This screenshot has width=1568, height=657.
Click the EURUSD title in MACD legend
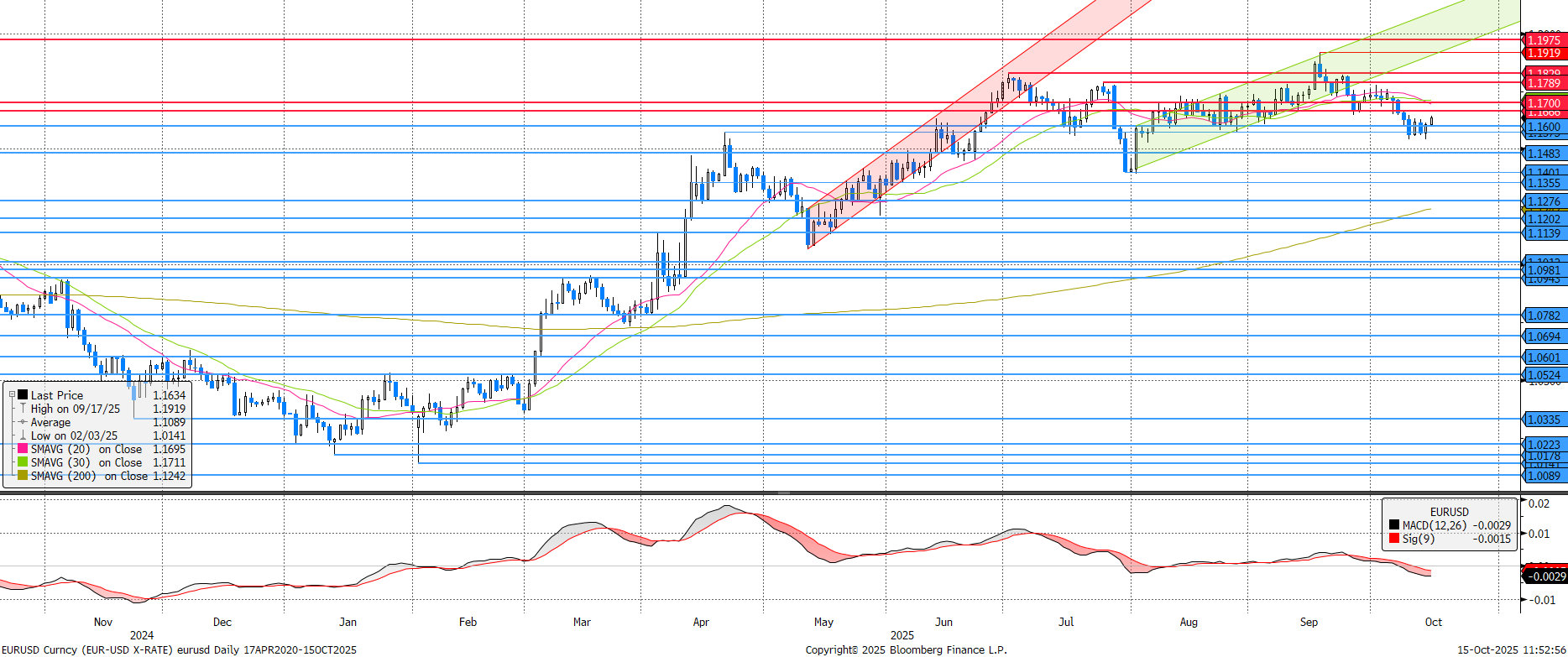tap(1449, 512)
